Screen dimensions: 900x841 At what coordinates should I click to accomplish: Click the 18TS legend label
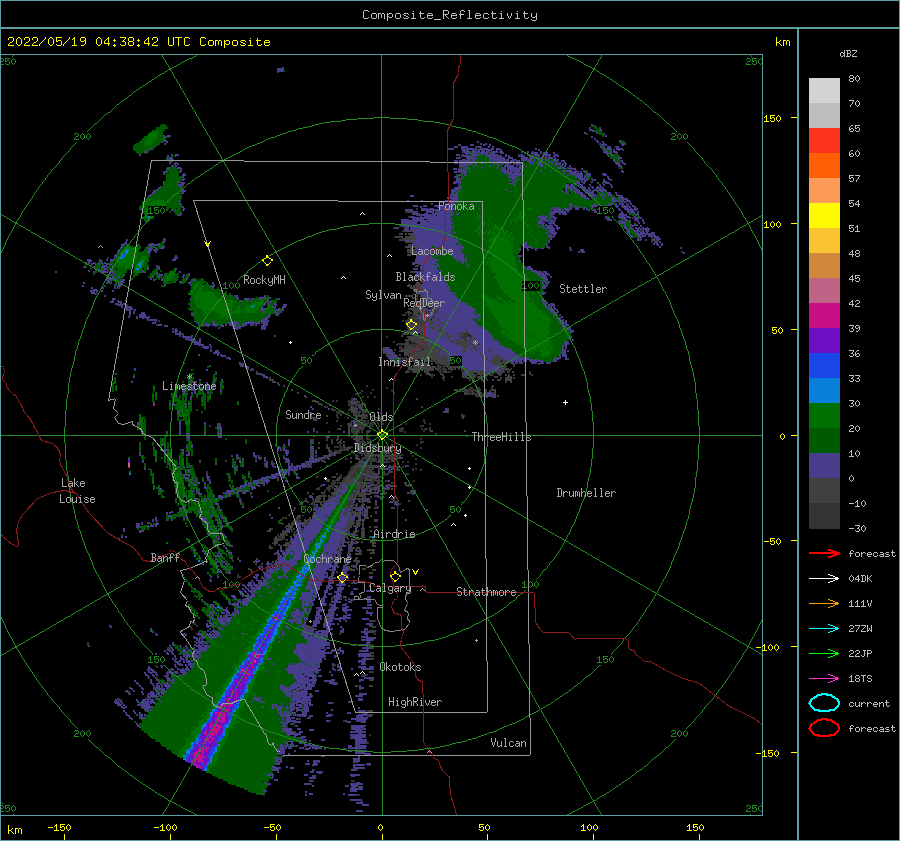[x=860, y=679]
